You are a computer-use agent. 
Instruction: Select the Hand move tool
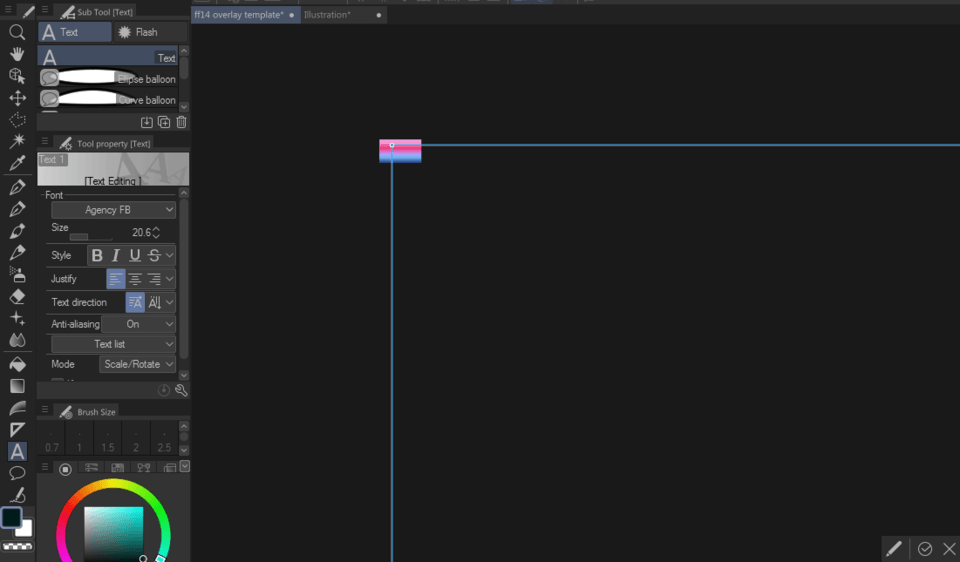[x=17, y=54]
